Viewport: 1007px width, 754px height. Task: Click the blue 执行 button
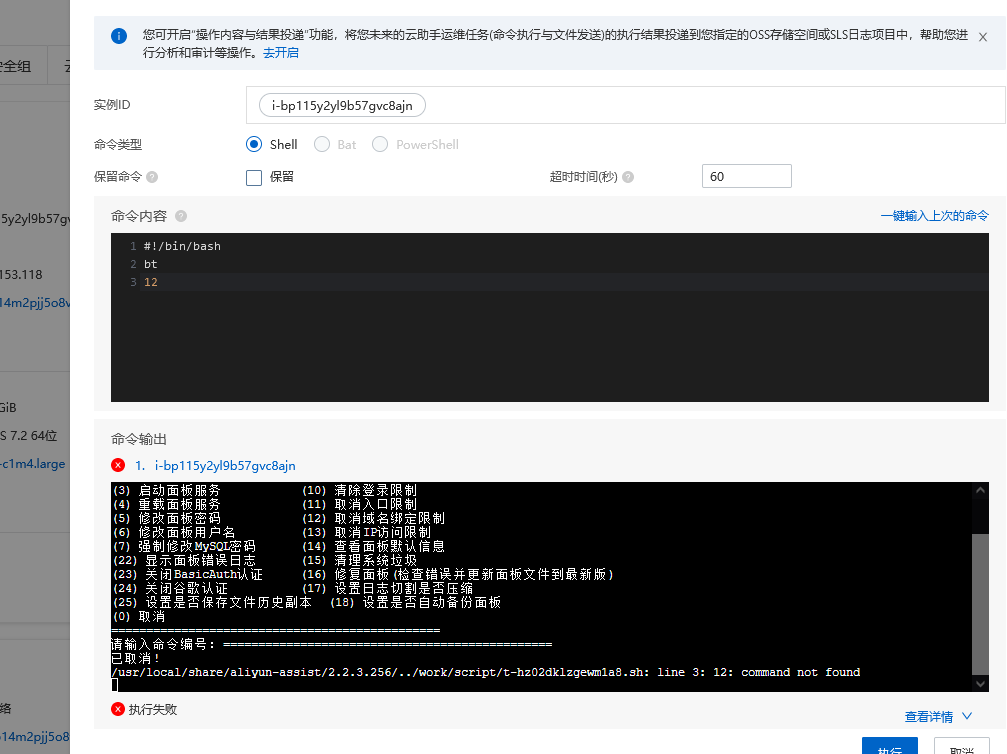click(889, 748)
